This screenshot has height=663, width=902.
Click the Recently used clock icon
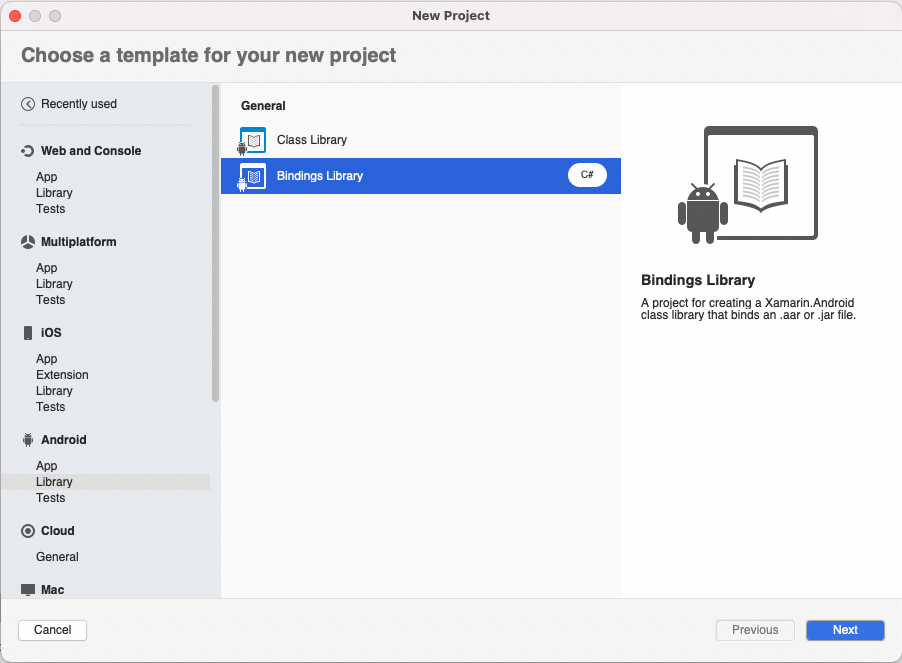coord(29,103)
